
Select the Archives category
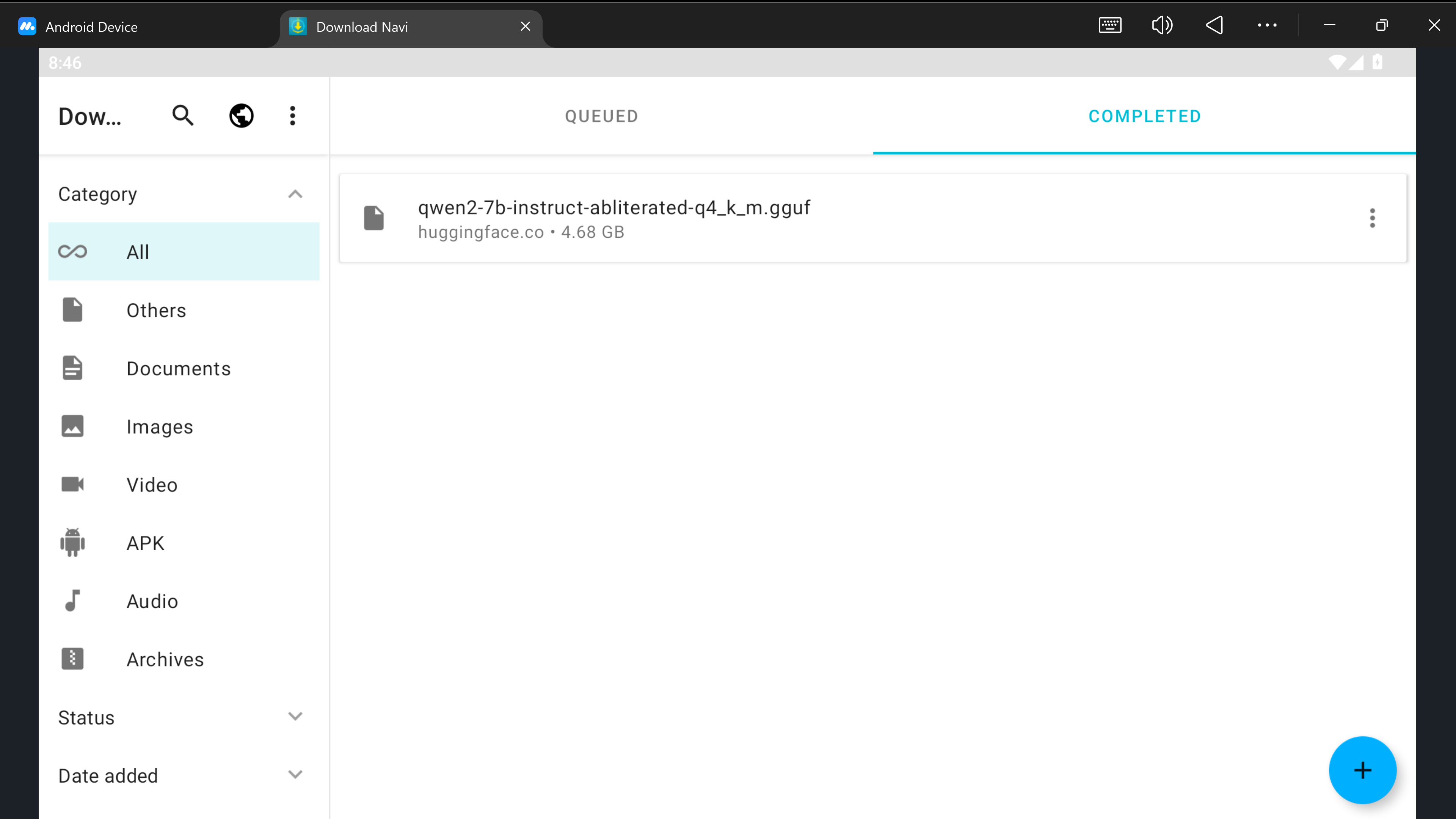pyautogui.click(x=165, y=660)
